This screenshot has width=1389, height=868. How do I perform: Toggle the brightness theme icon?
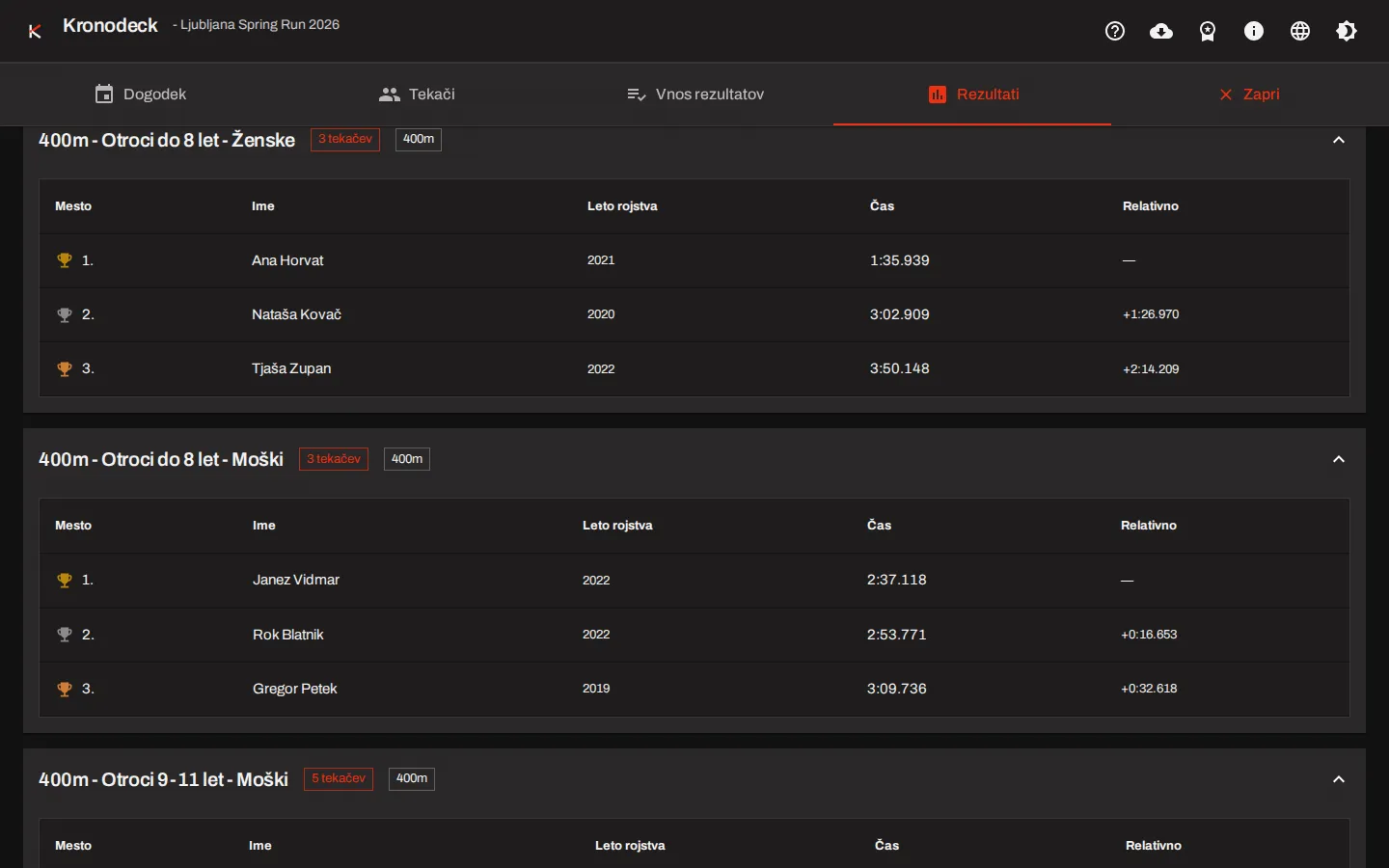pos(1347,31)
